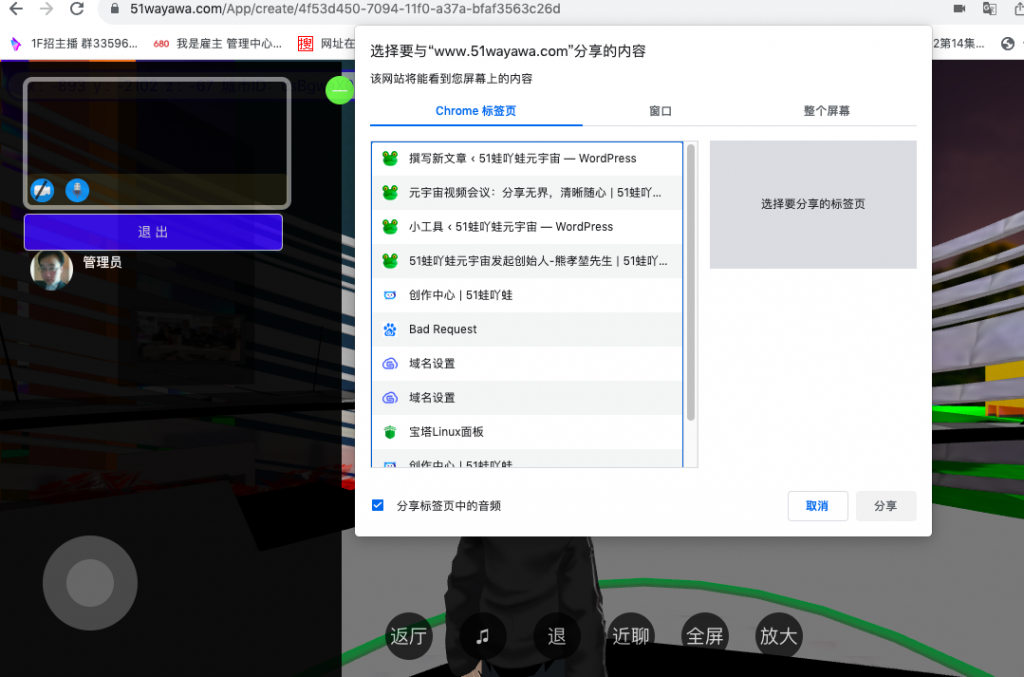
Task: Click the globe icon in bookmarks bar
Action: click(x=1008, y=44)
